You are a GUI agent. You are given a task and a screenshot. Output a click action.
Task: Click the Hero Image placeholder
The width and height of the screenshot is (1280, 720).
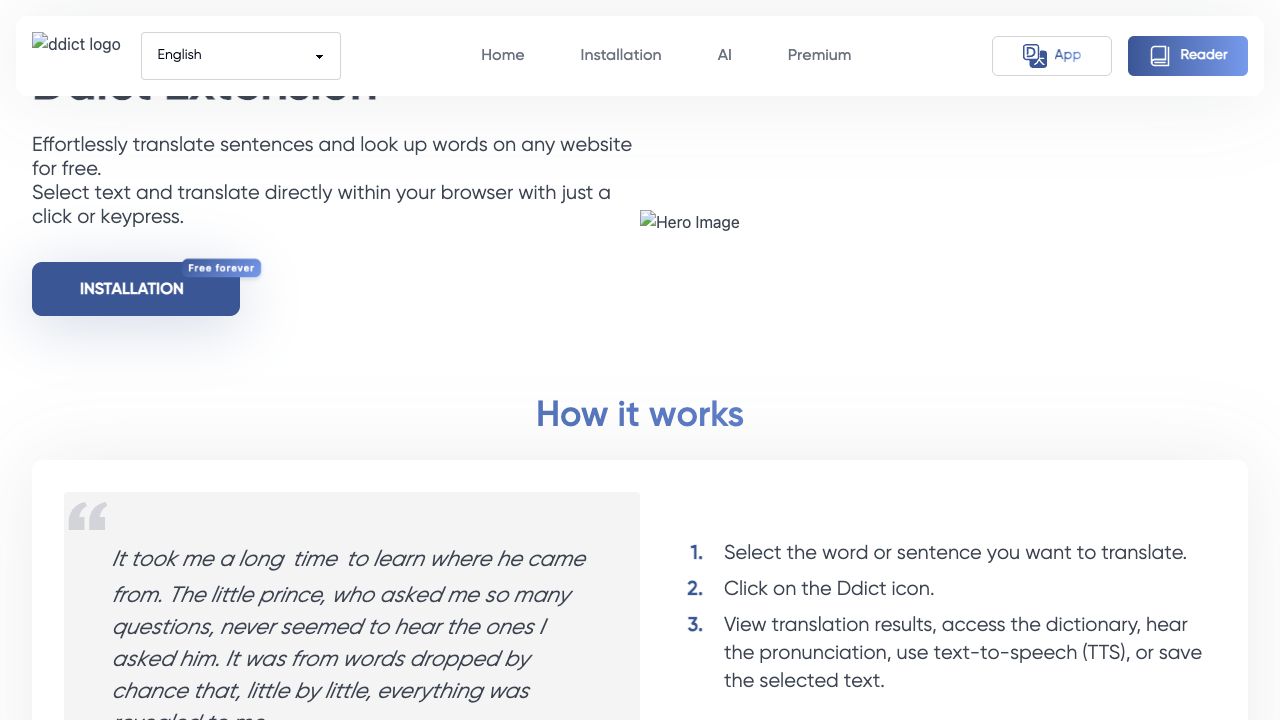pos(690,222)
